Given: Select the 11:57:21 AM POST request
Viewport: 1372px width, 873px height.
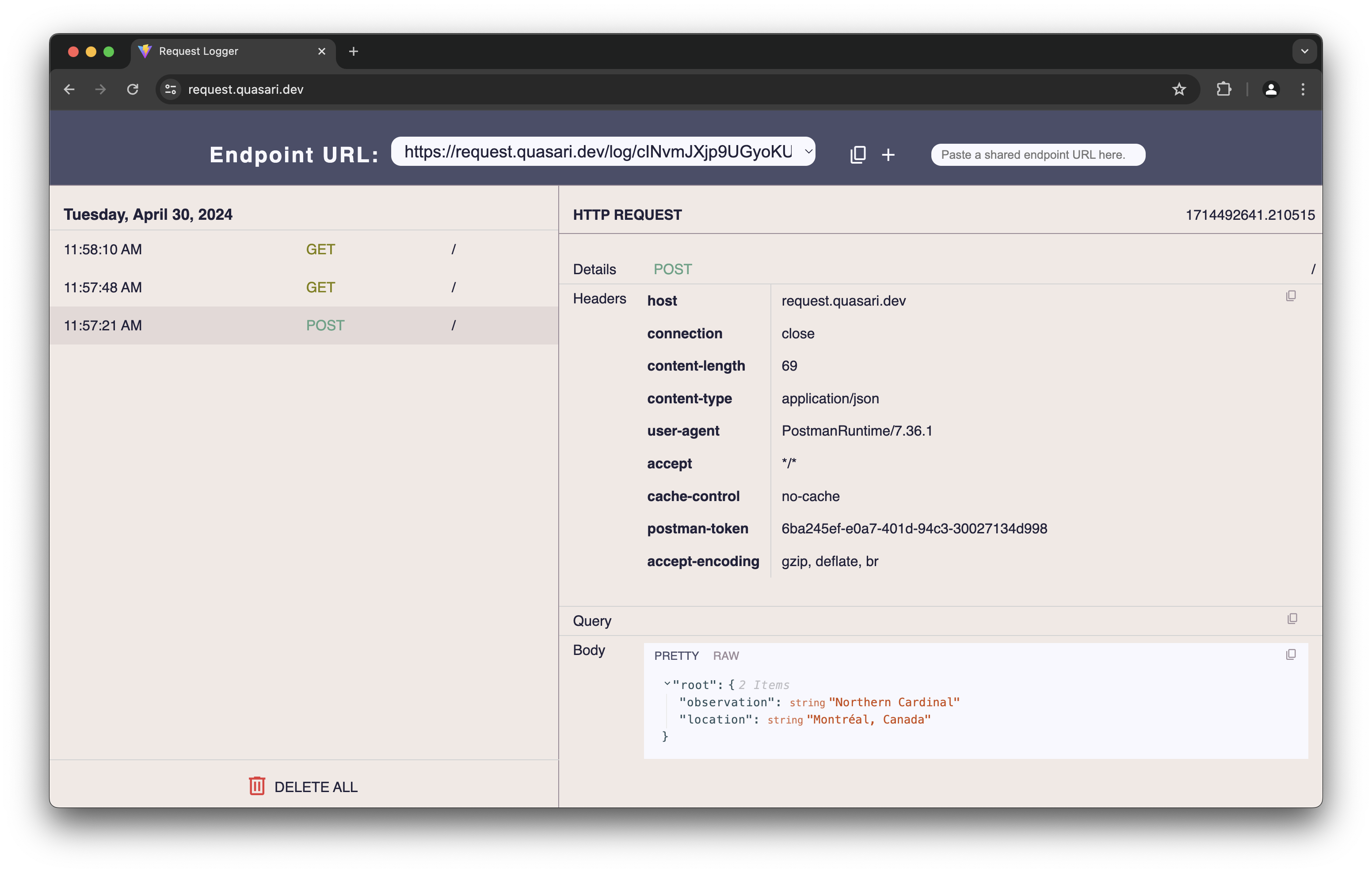Looking at the screenshot, I should click(x=304, y=325).
